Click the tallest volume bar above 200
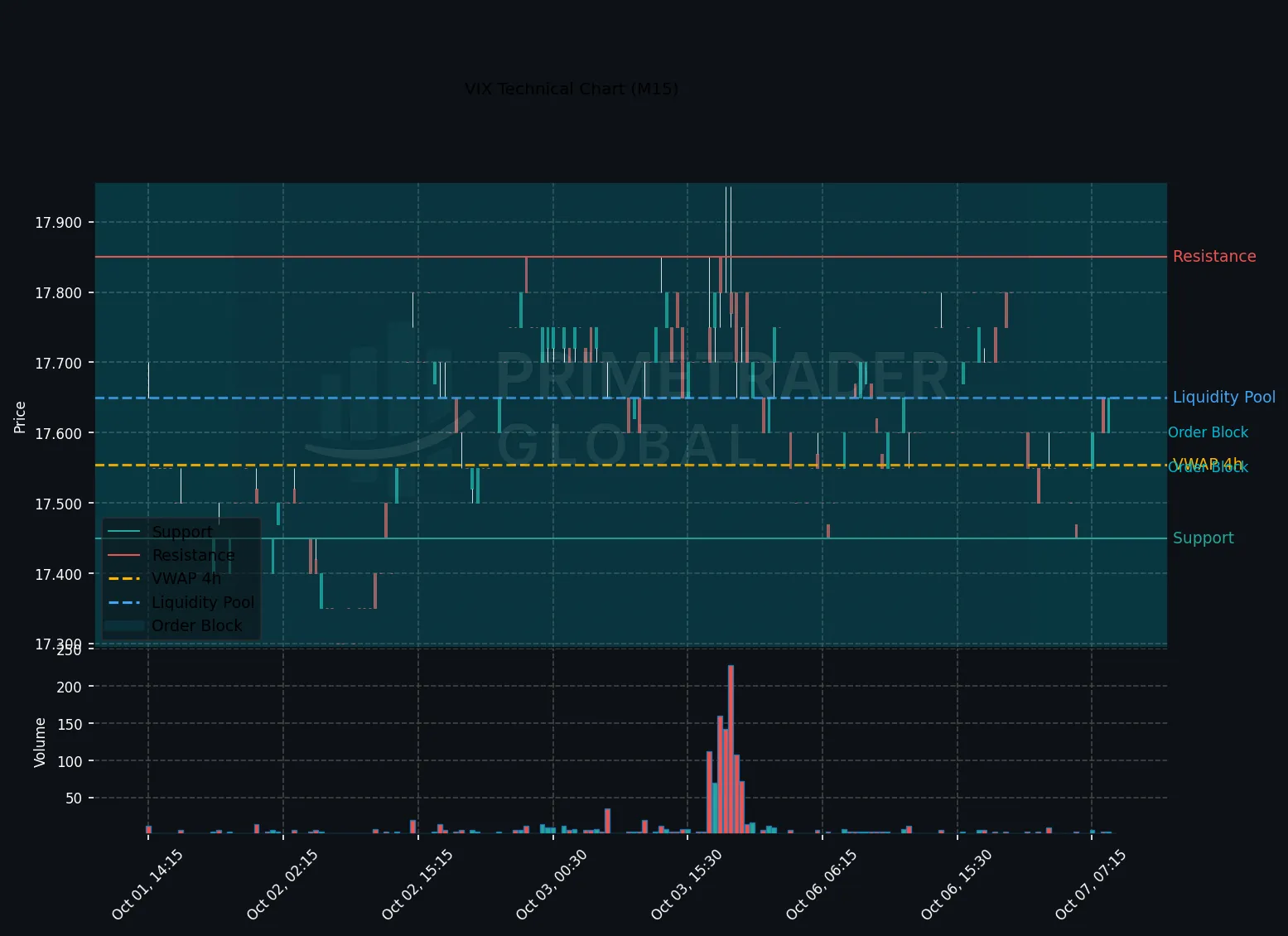This screenshot has height=936, width=1288. (x=731, y=749)
